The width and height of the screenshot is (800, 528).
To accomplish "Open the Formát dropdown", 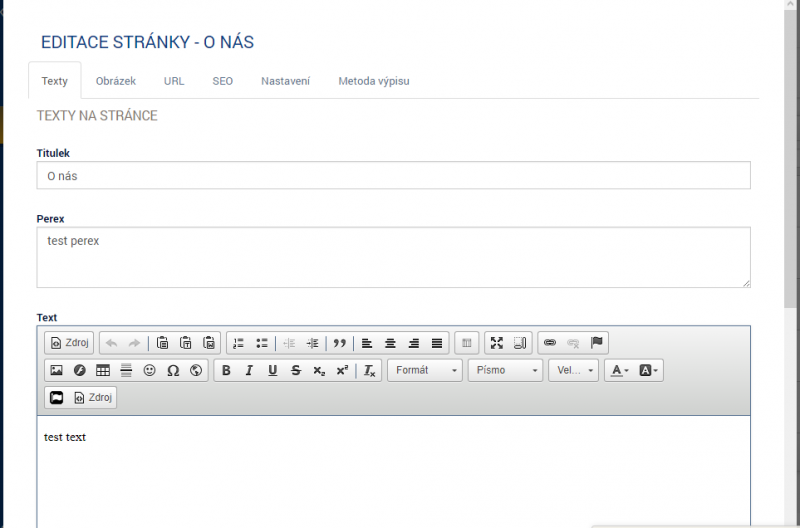I will 425,370.
